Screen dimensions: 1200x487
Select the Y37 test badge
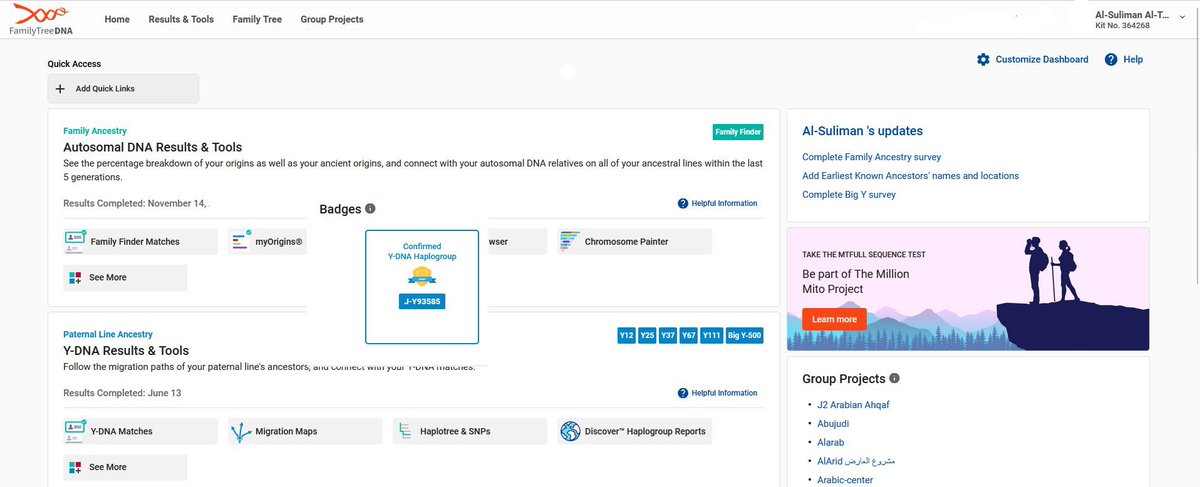coord(669,335)
